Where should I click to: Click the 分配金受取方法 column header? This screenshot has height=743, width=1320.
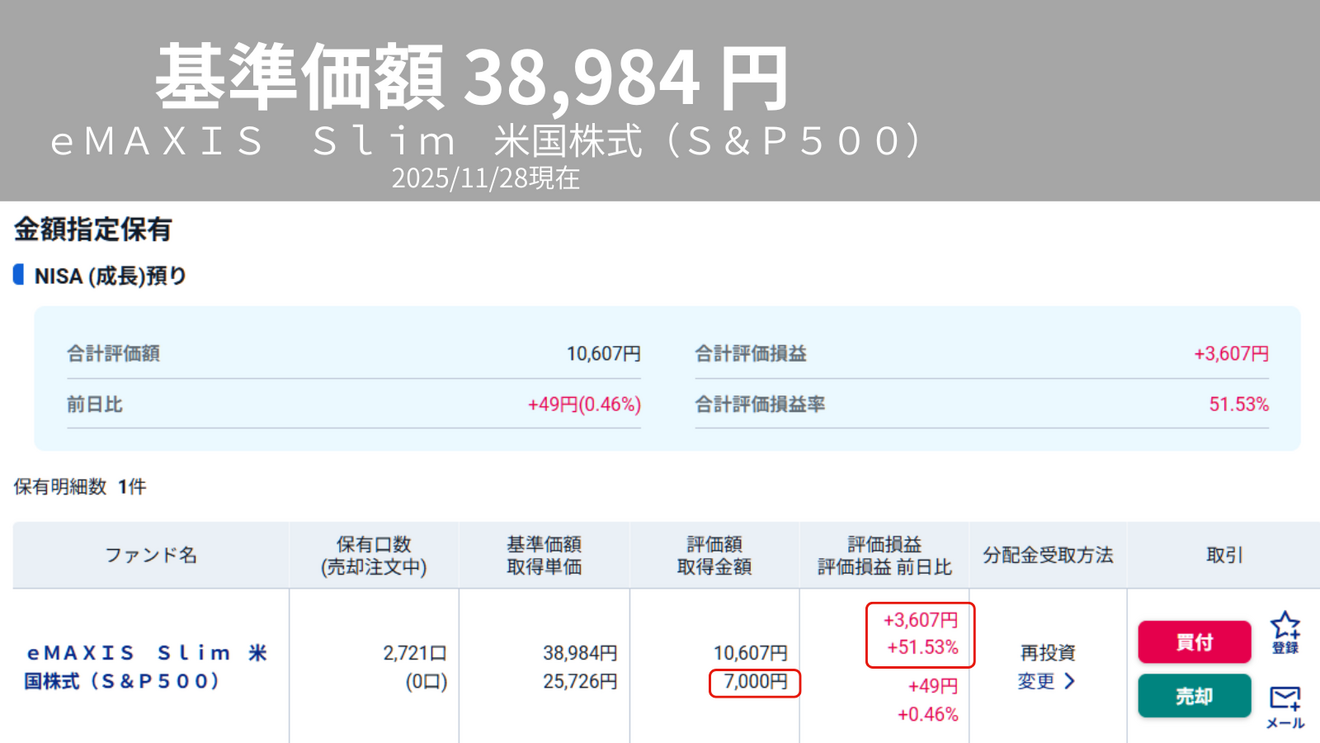point(1048,555)
